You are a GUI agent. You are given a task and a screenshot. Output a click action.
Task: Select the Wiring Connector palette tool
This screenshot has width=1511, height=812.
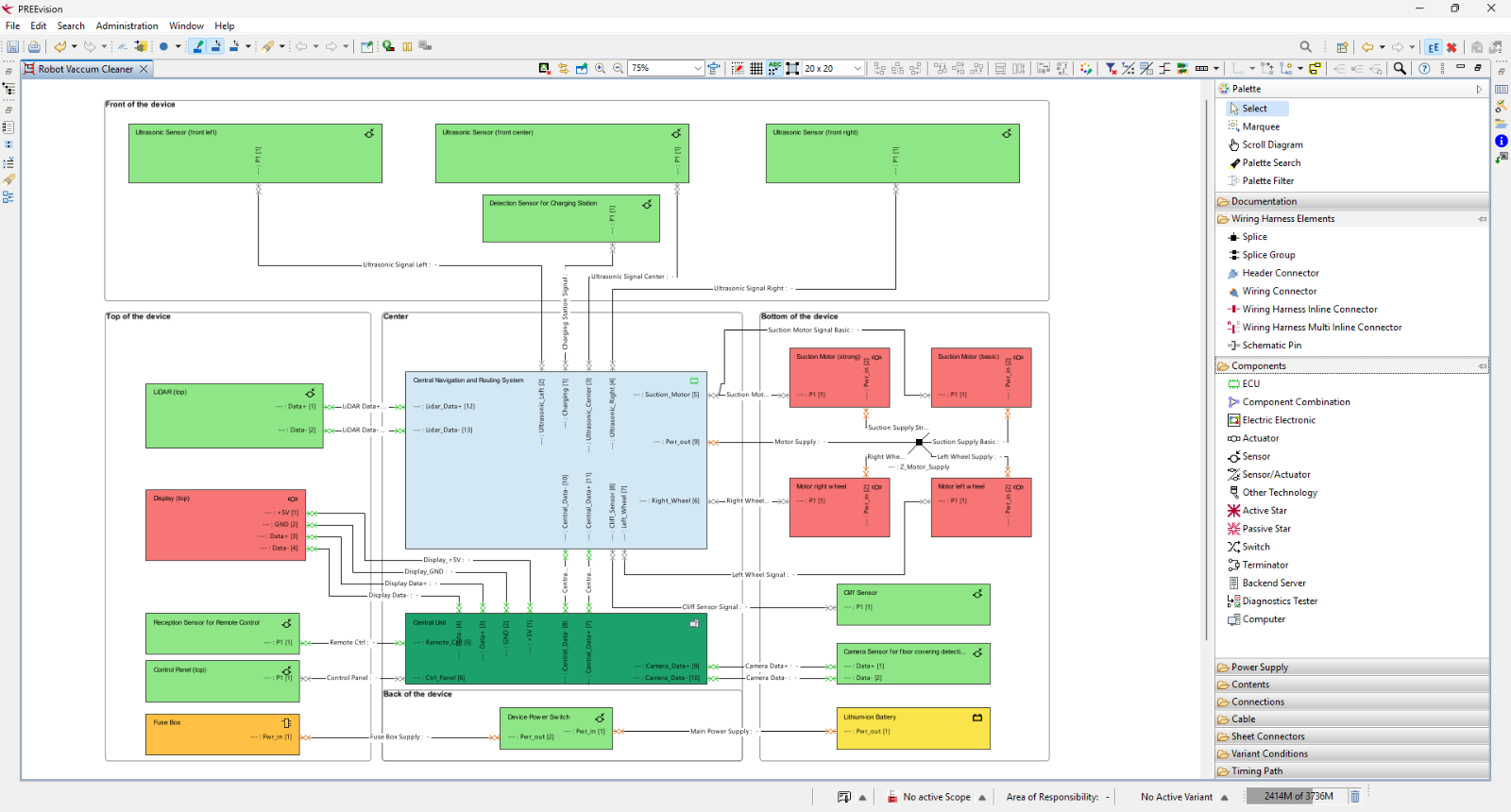click(x=1279, y=291)
